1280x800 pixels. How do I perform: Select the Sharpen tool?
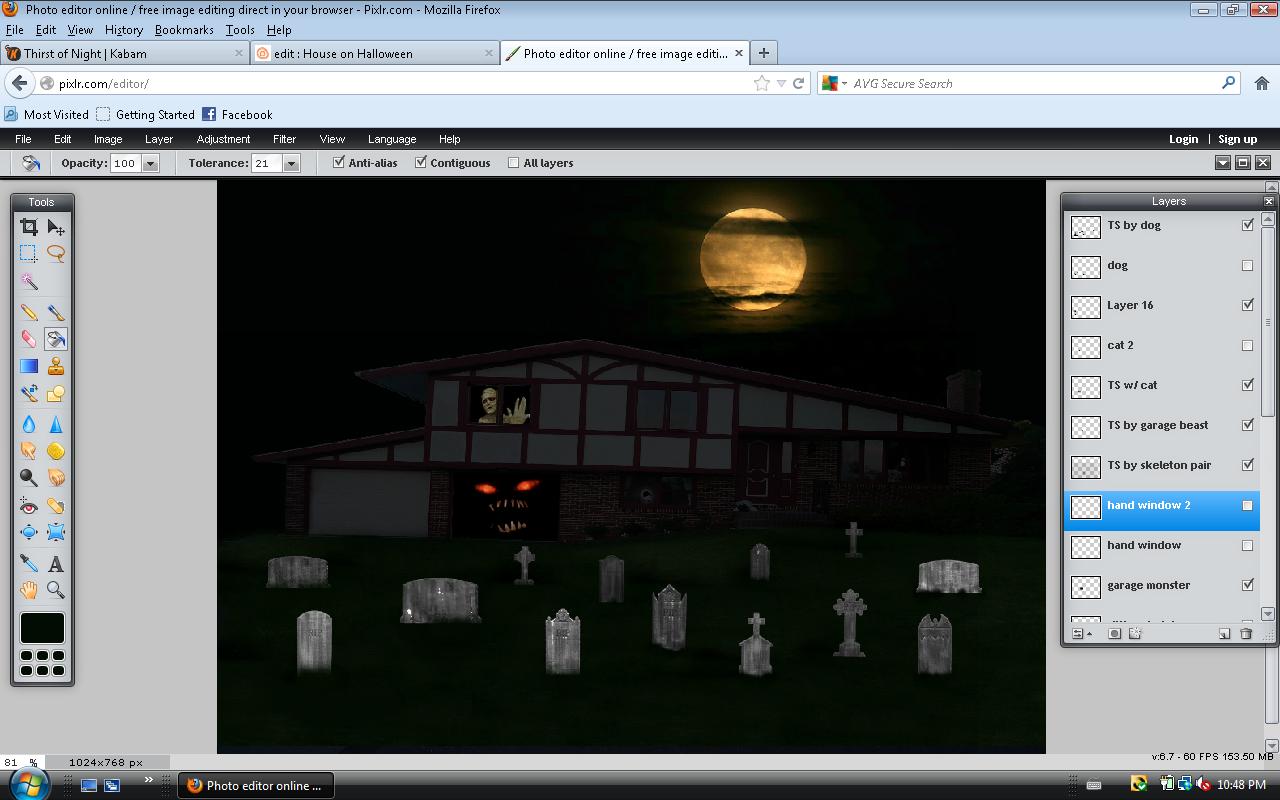click(56, 424)
